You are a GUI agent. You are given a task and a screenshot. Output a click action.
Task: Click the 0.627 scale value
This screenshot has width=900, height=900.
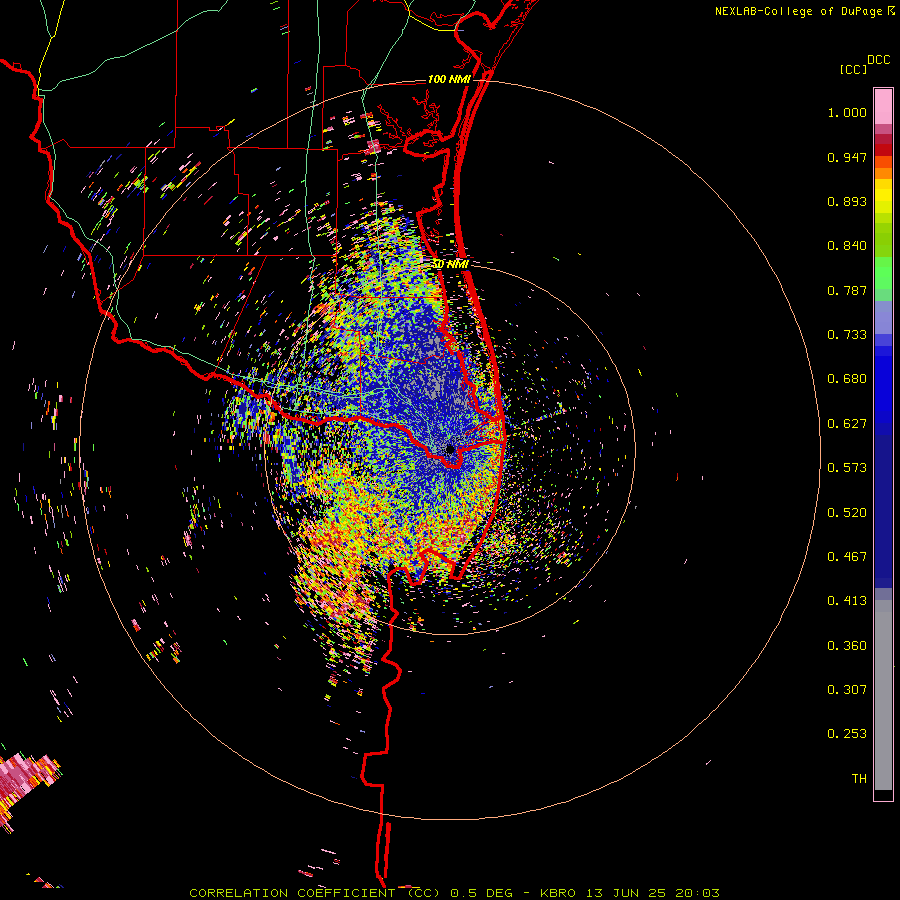pyautogui.click(x=847, y=424)
